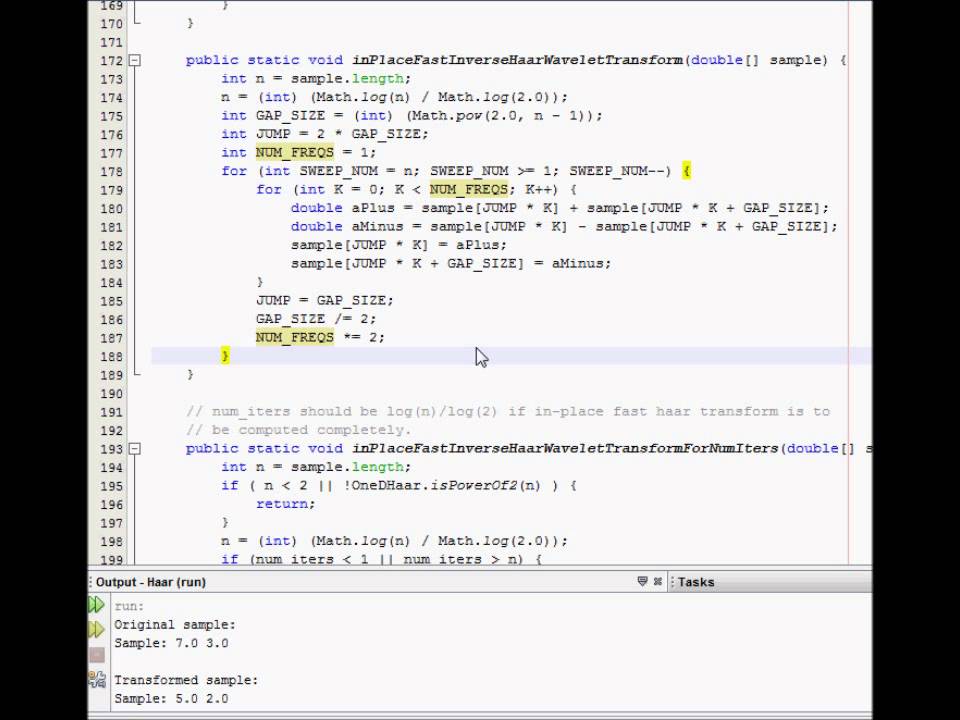Collapse the code fold at line 172
This screenshot has height=720, width=960.
click(x=135, y=60)
